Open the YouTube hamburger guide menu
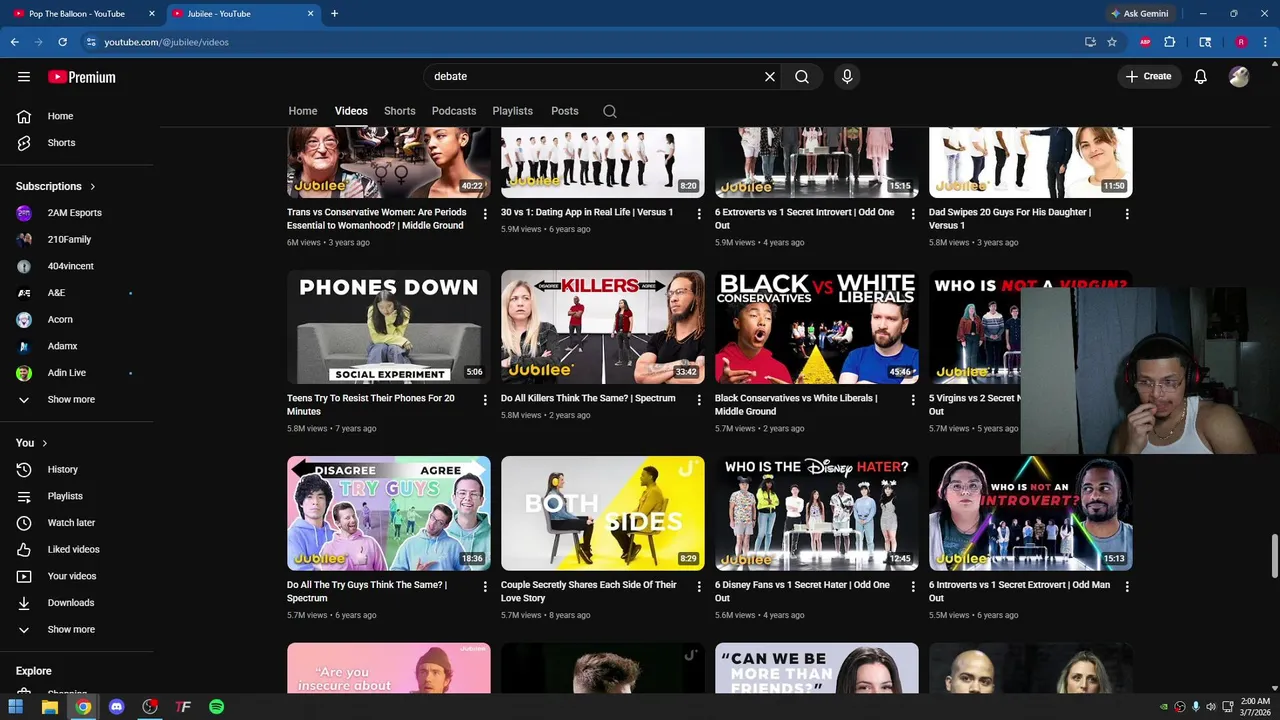The image size is (1280, 720). pyautogui.click(x=24, y=77)
